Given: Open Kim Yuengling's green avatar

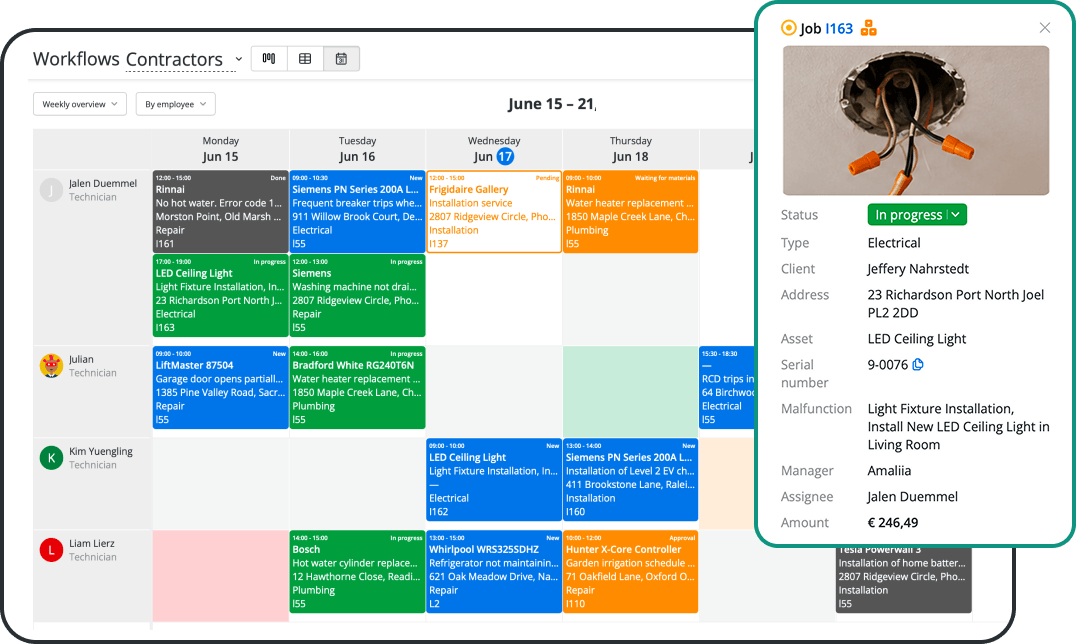Looking at the screenshot, I should (51, 458).
